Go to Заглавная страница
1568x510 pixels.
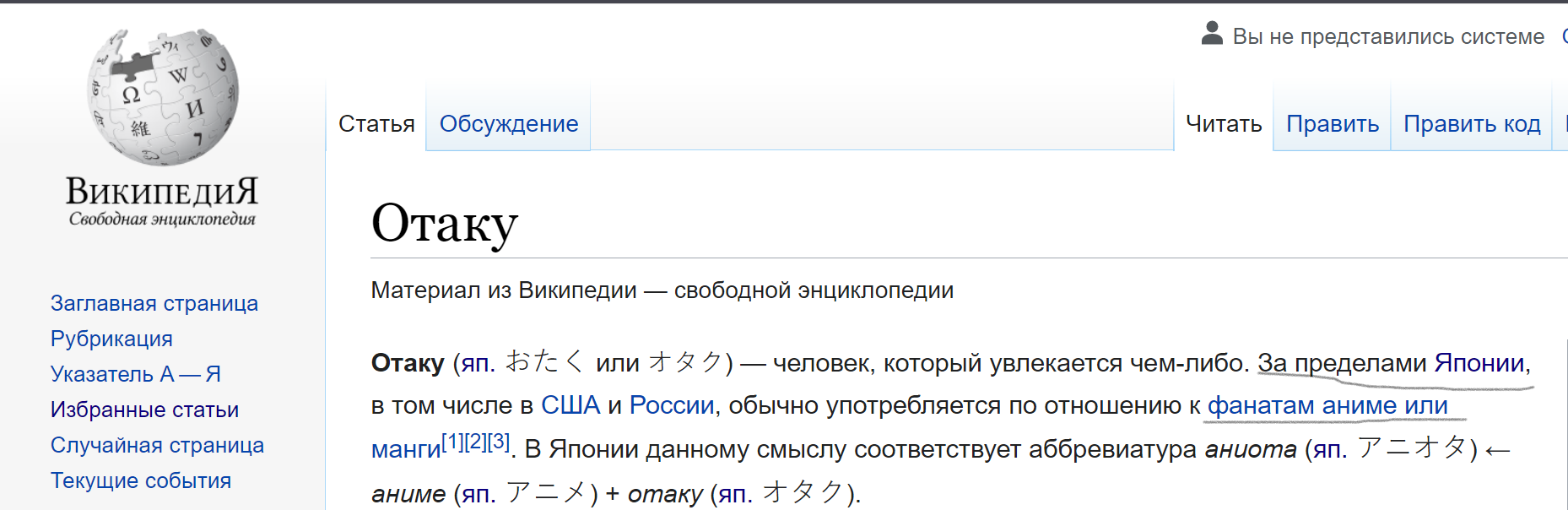pyautogui.click(x=154, y=303)
